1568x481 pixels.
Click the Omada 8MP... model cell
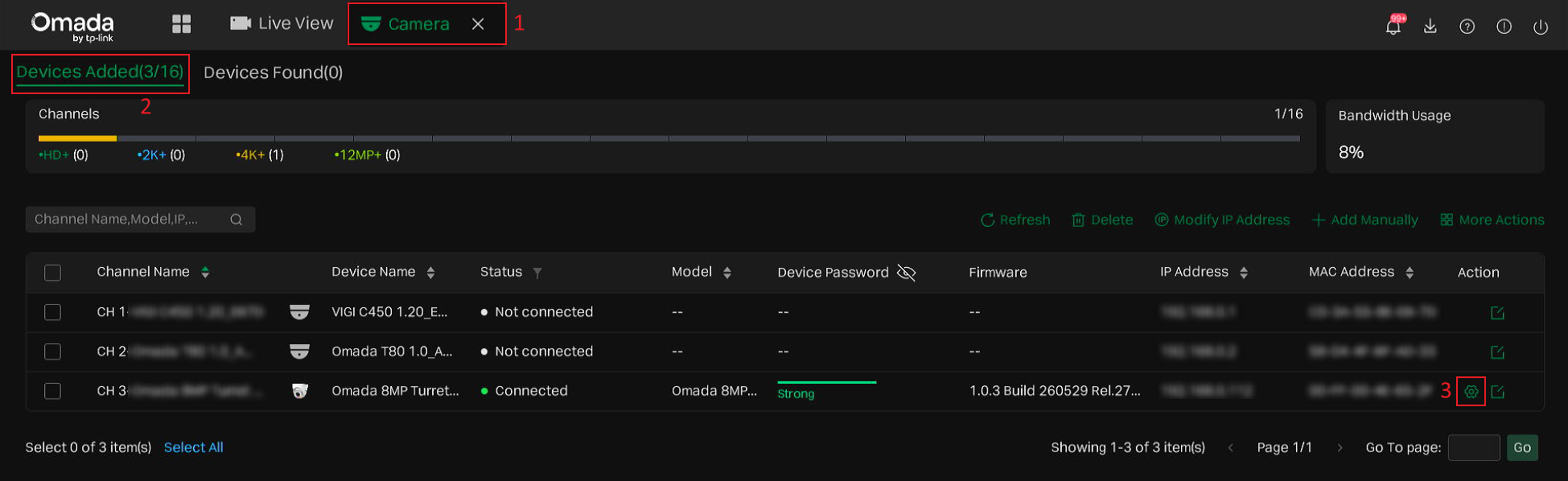coord(715,391)
